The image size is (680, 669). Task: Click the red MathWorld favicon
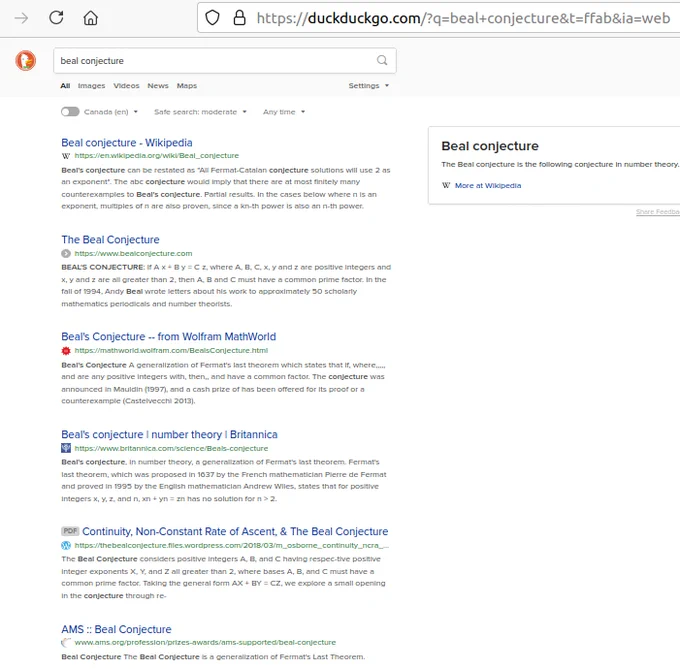coord(65,350)
